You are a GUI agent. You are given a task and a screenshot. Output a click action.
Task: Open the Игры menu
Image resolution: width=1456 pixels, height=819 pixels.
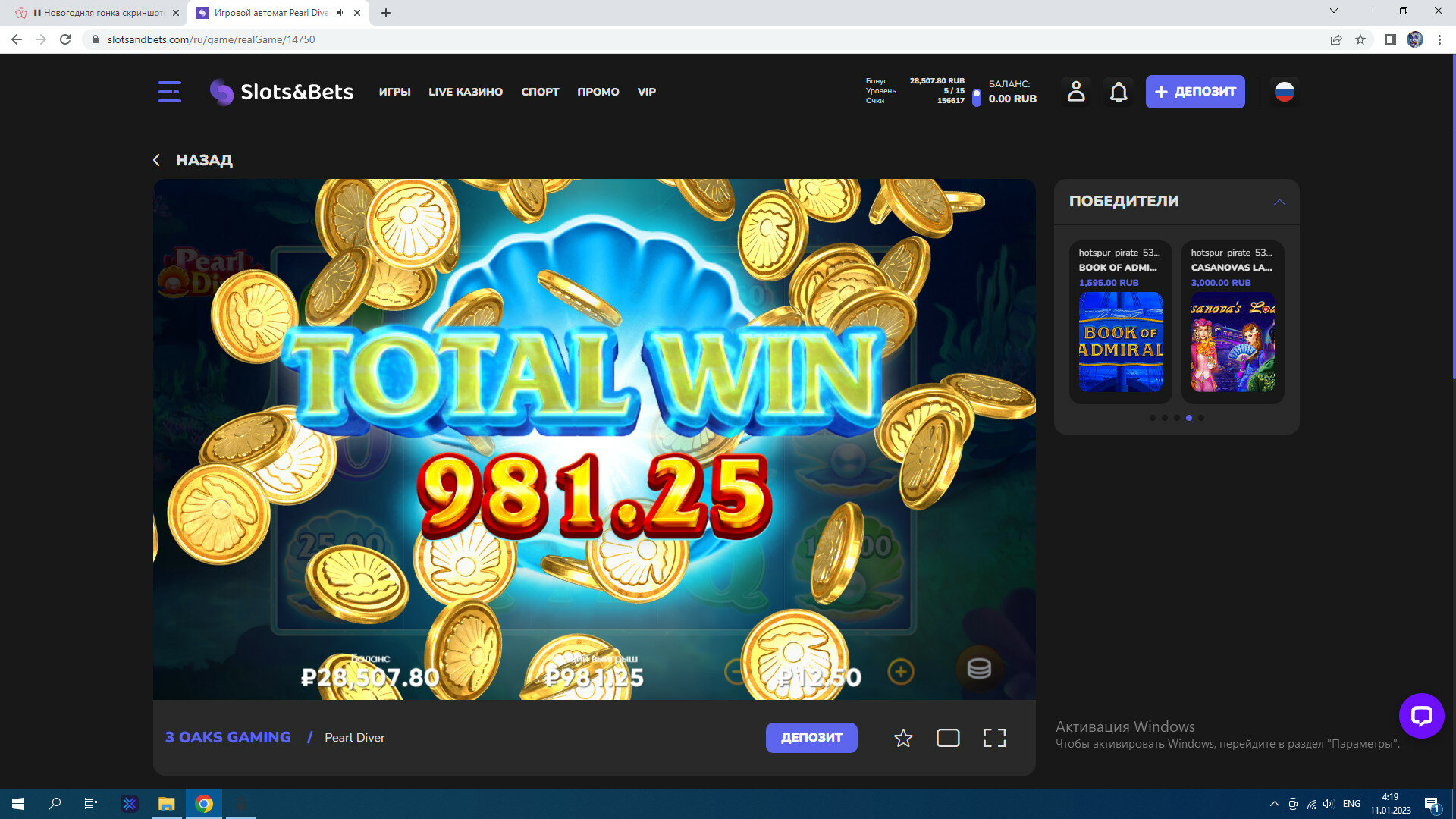(394, 92)
